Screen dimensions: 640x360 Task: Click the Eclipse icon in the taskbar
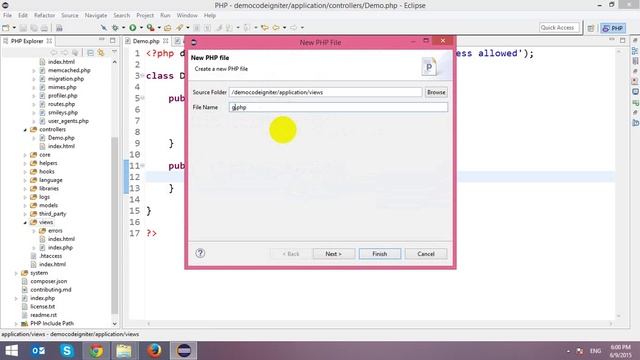[184, 351]
